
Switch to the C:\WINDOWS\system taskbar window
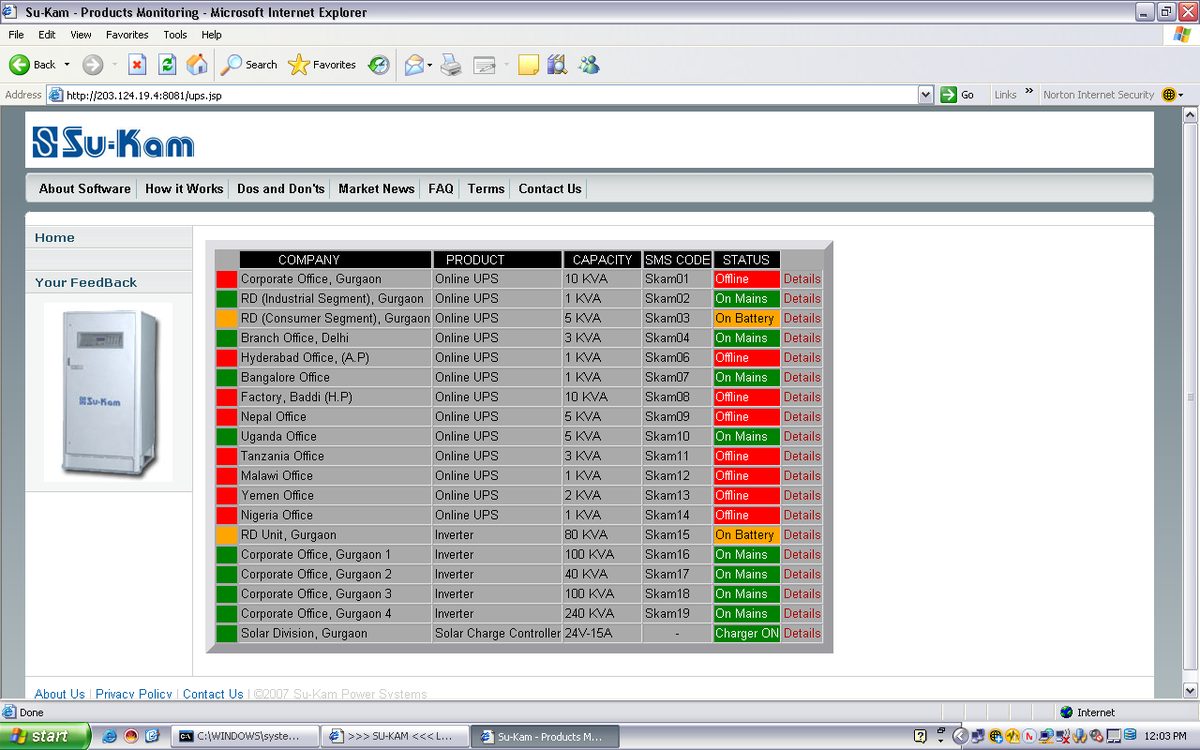pos(245,736)
